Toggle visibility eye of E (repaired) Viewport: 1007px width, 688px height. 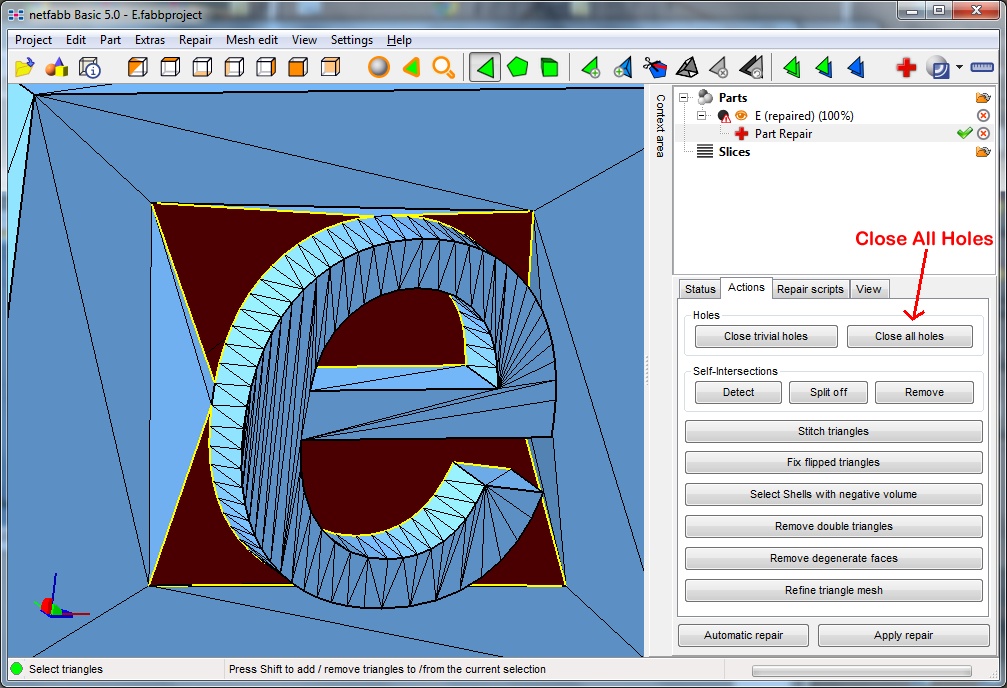pos(741,116)
